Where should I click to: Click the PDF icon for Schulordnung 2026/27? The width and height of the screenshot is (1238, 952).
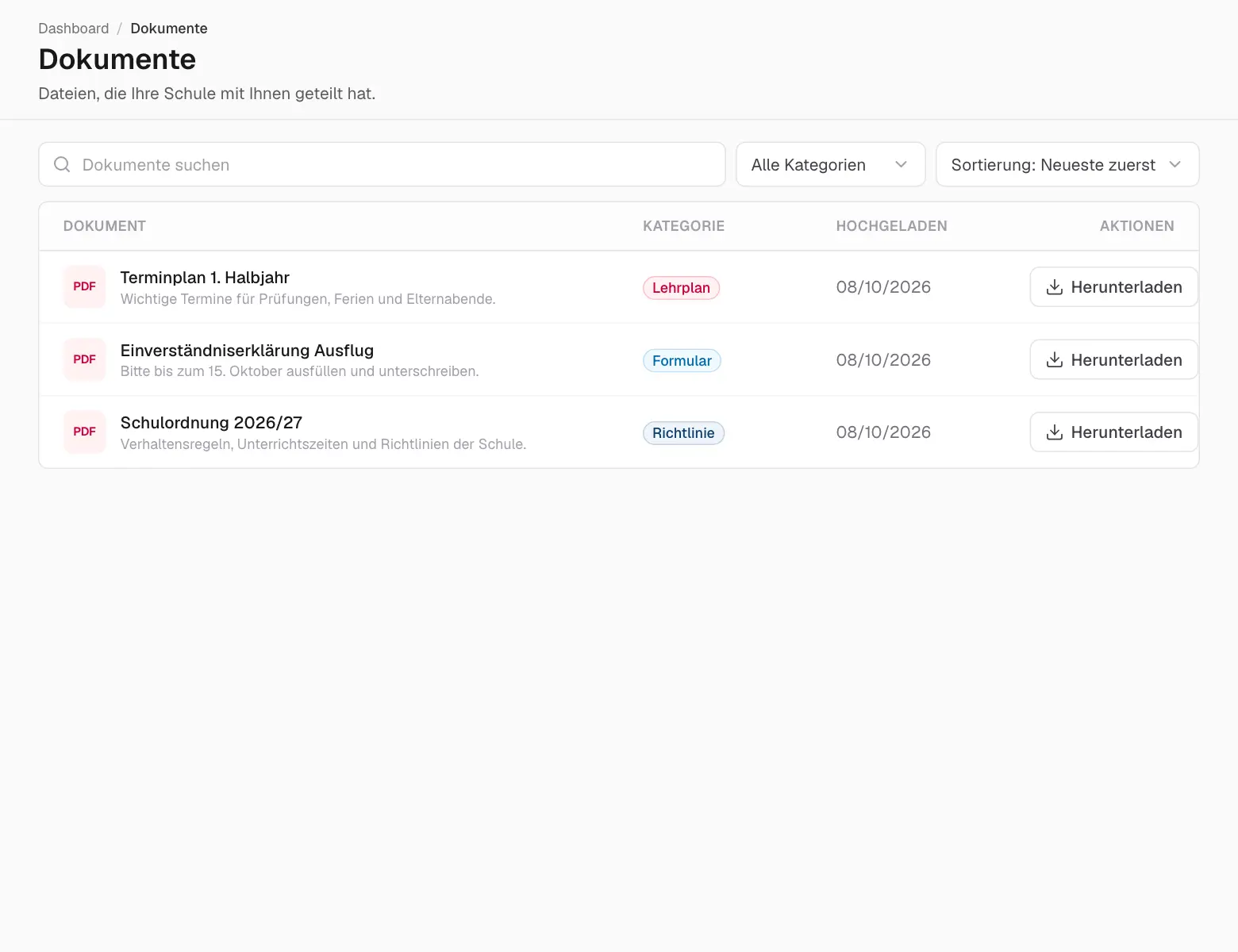click(x=84, y=432)
